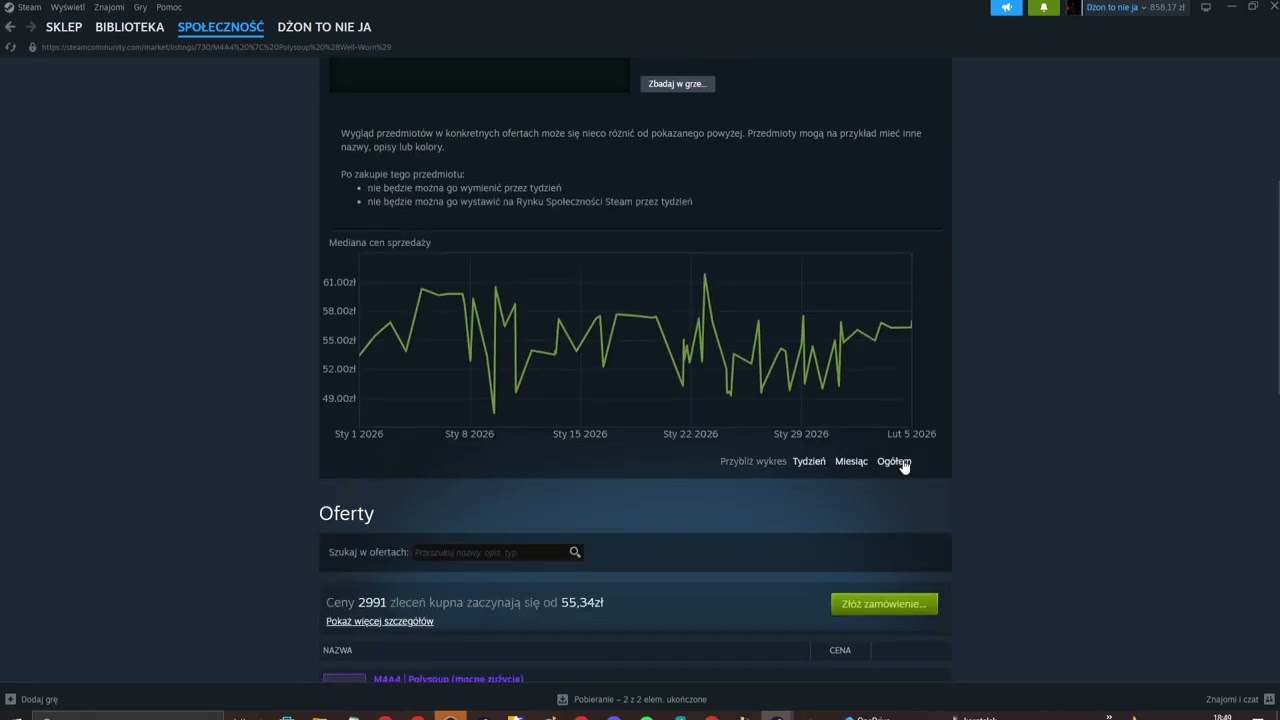
Task: Open the Gry menu
Action: (x=140, y=7)
